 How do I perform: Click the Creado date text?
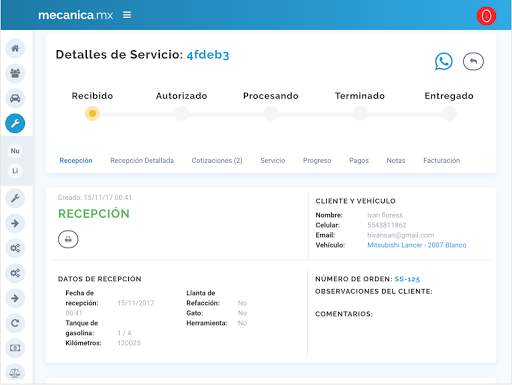95,197
